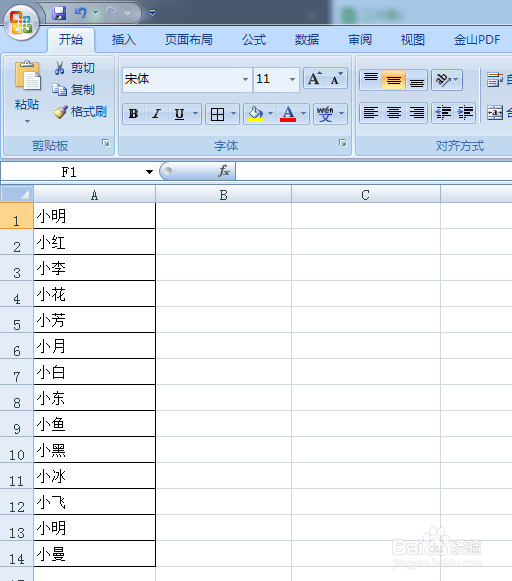512x581 pixels.
Task: Switch to the 开始 tab
Action: (71, 39)
